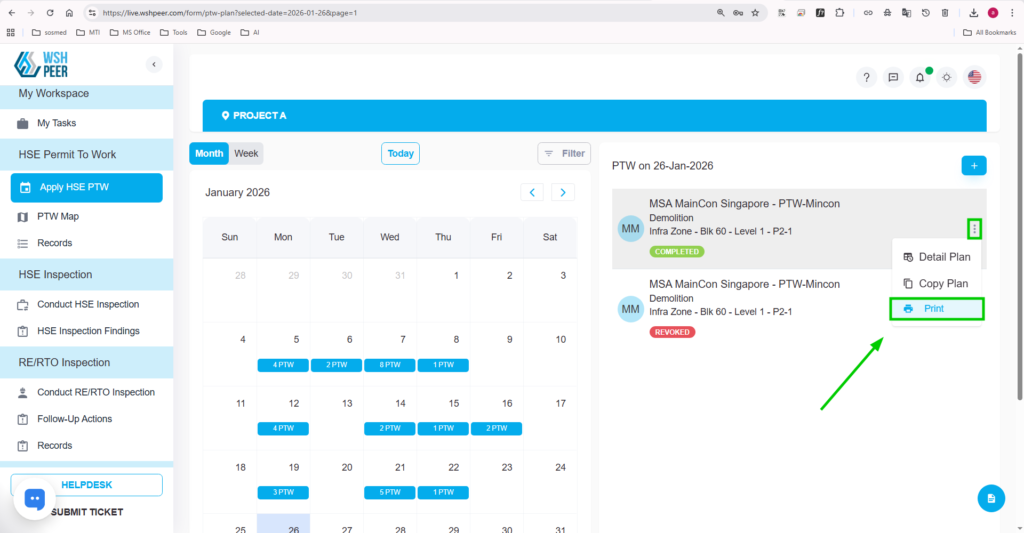Open Detail Plan from the menu
Screen dimensions: 1024x533
click(936, 257)
